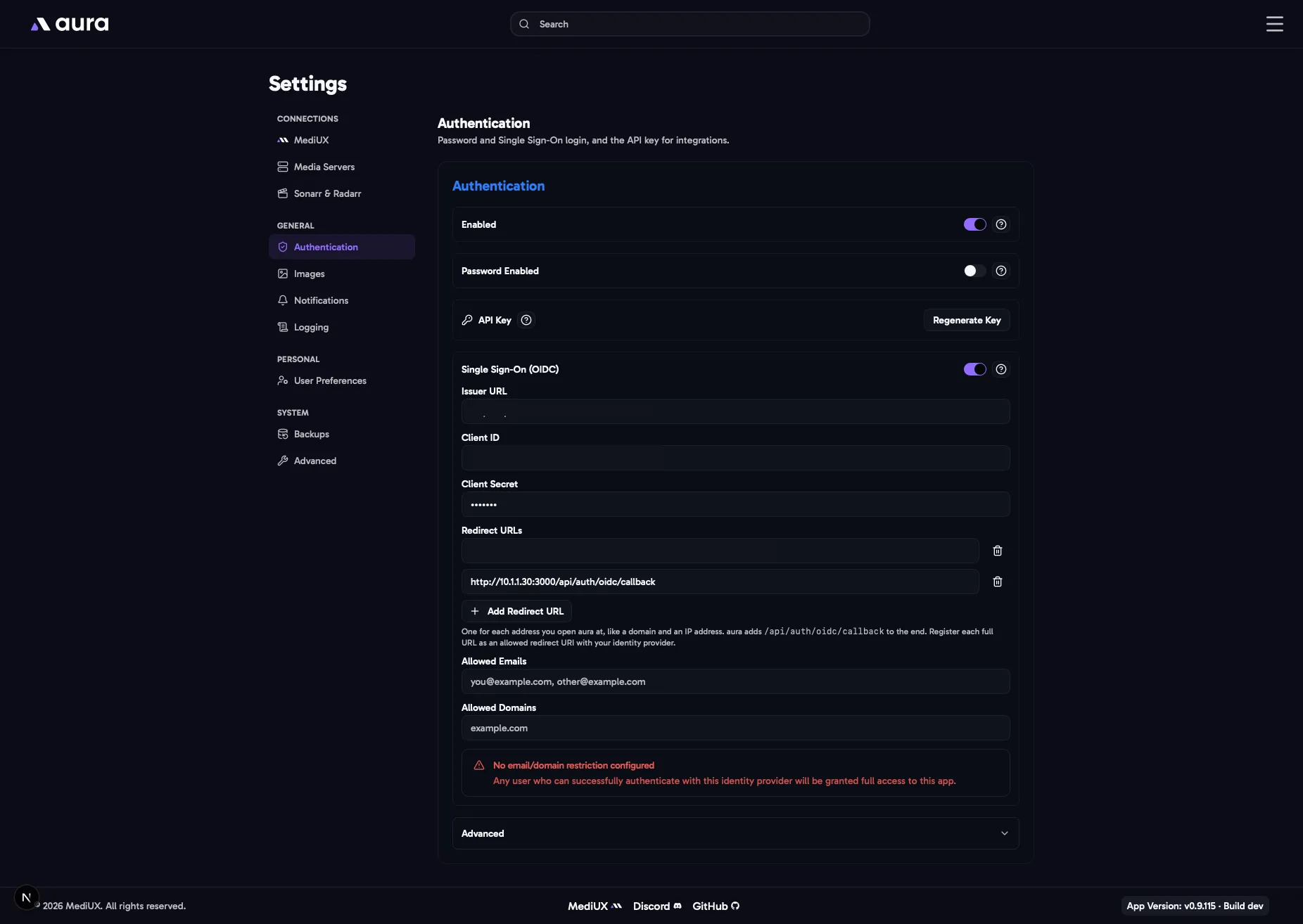Click help icon for Single Sign-On

[x=1000, y=369]
